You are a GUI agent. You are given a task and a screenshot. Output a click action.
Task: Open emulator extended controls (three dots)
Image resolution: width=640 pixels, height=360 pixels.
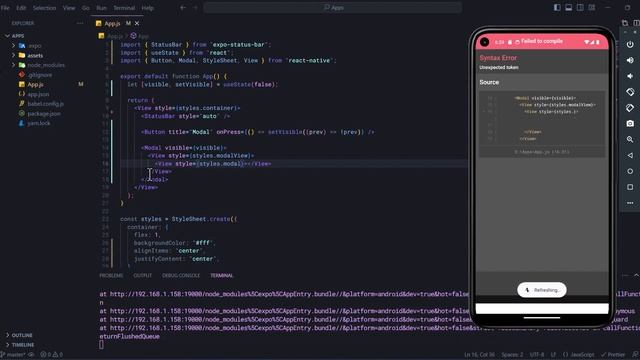click(x=630, y=203)
